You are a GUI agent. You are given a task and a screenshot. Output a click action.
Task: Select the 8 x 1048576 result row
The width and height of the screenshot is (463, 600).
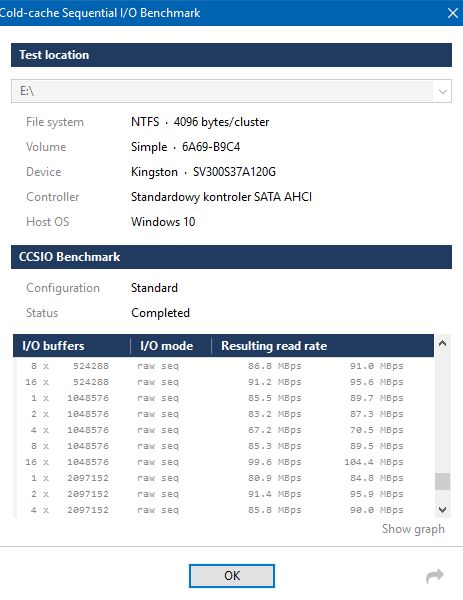(223, 447)
